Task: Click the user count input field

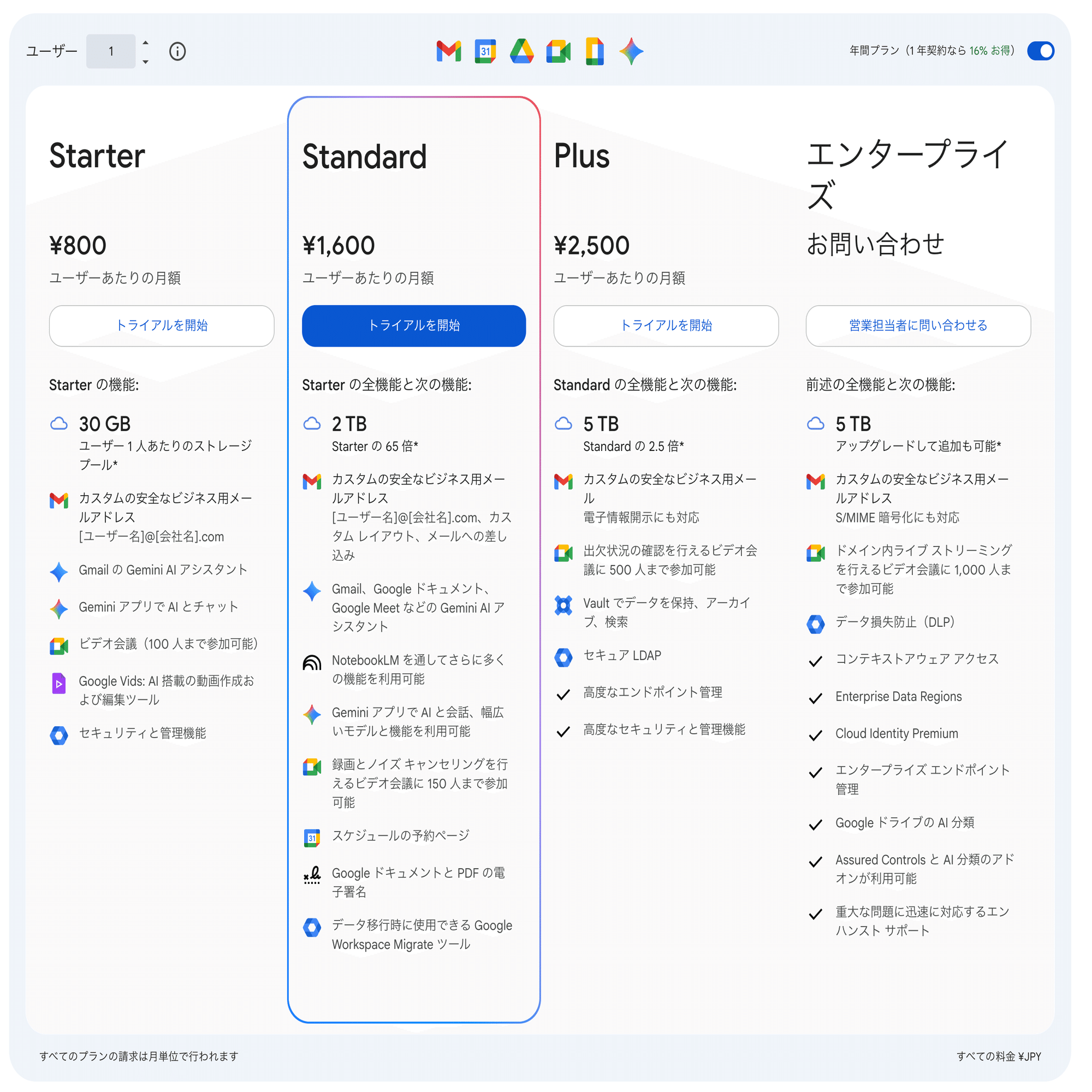Action: click(111, 51)
